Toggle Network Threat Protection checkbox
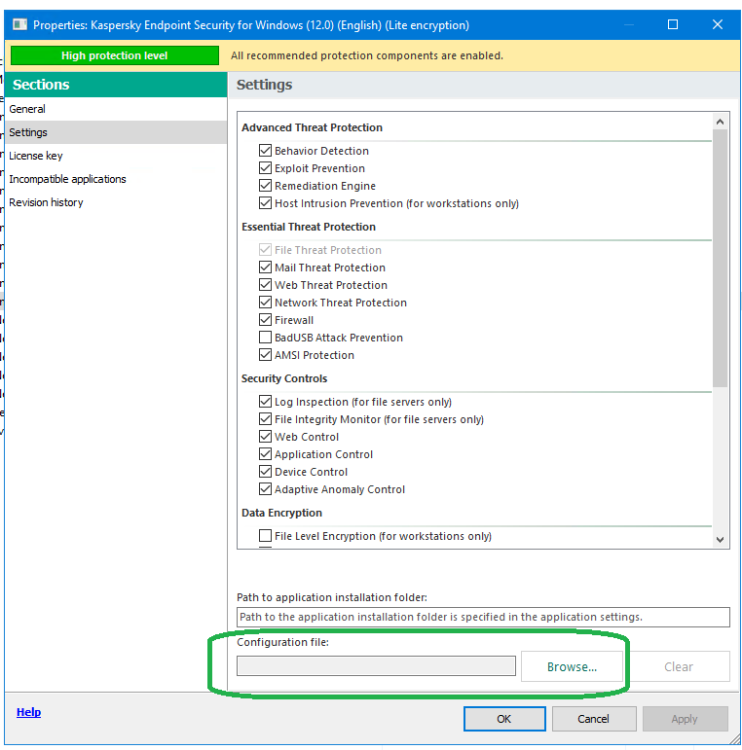The width and height of the screenshot is (742, 750). coord(265,302)
